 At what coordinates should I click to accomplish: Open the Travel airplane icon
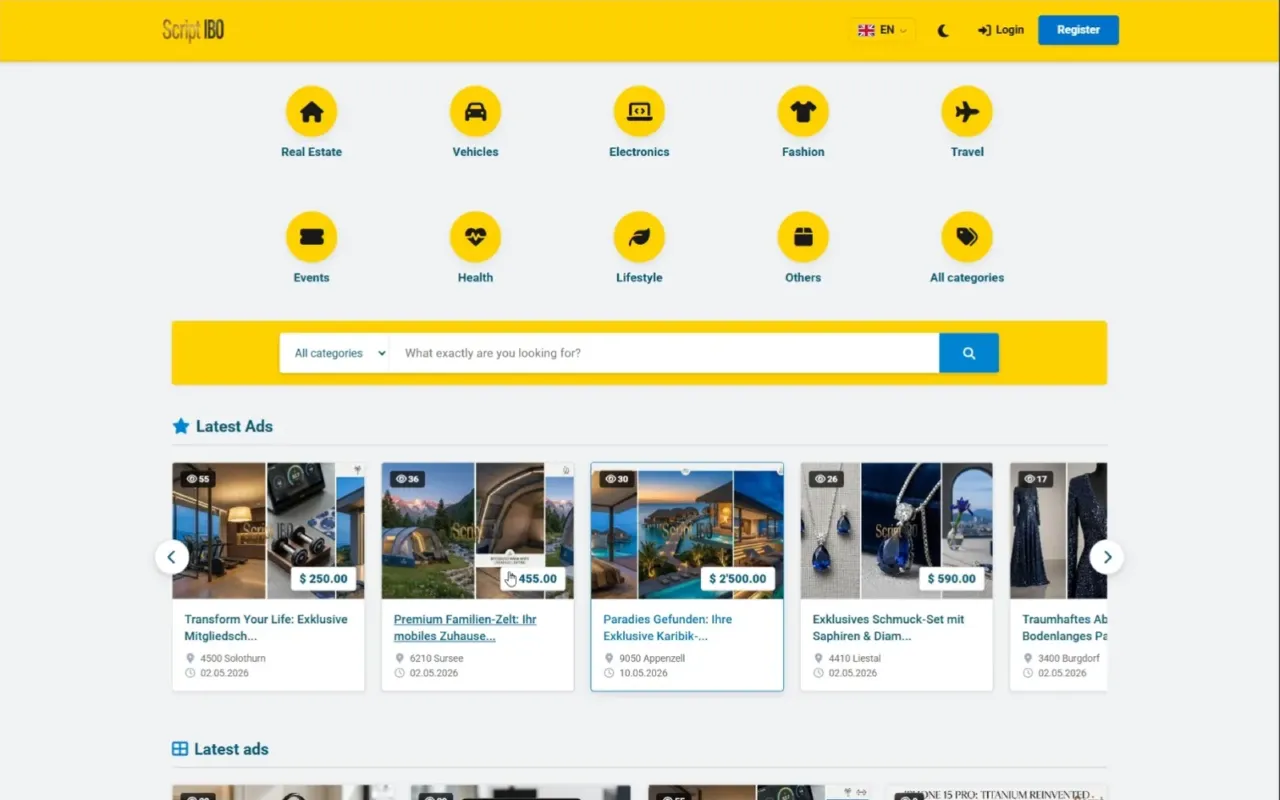click(967, 111)
